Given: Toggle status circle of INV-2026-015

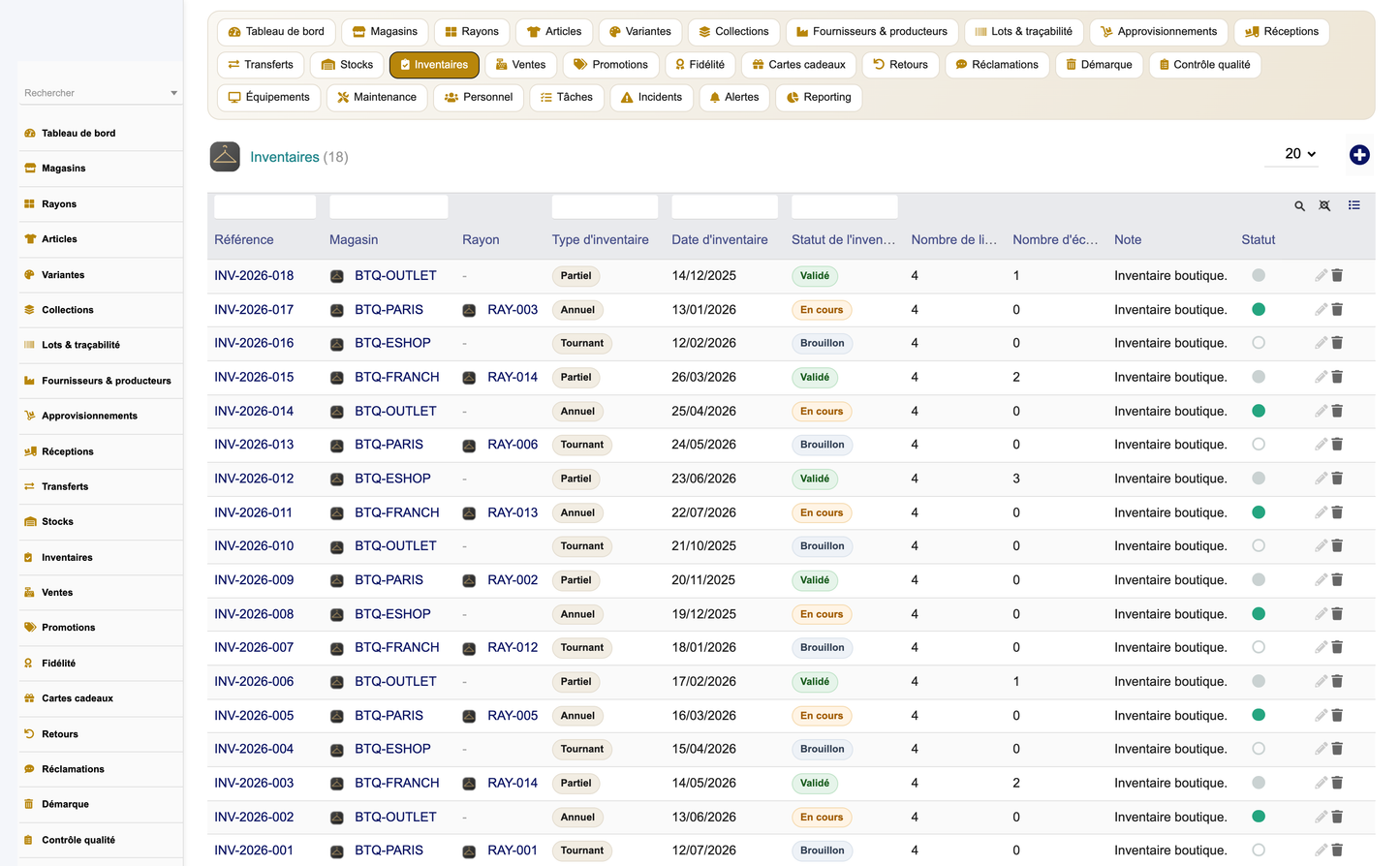Looking at the screenshot, I should coord(1259,377).
